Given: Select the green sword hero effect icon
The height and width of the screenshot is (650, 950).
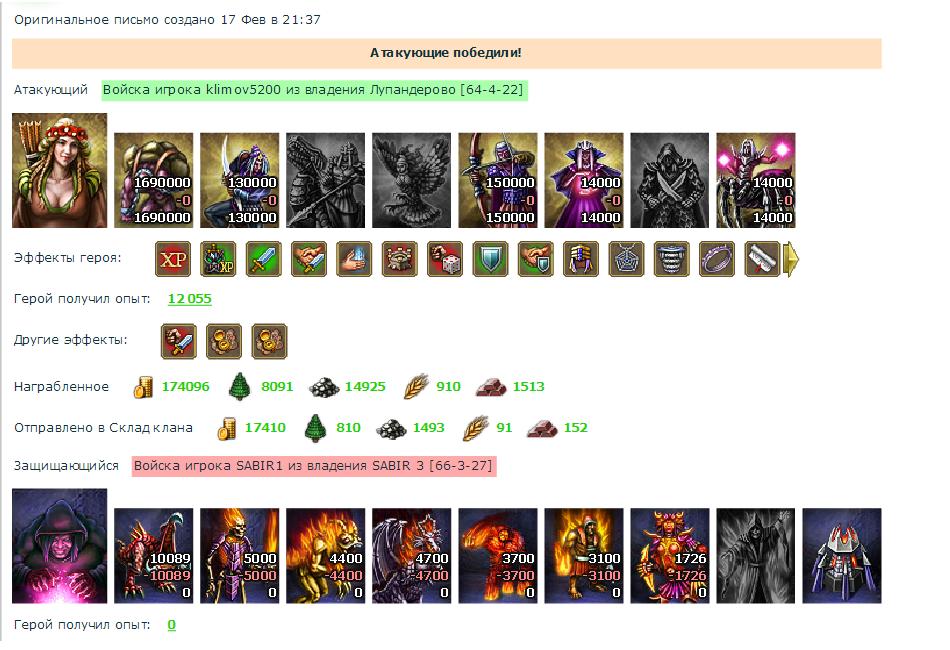Looking at the screenshot, I should coord(264,259).
